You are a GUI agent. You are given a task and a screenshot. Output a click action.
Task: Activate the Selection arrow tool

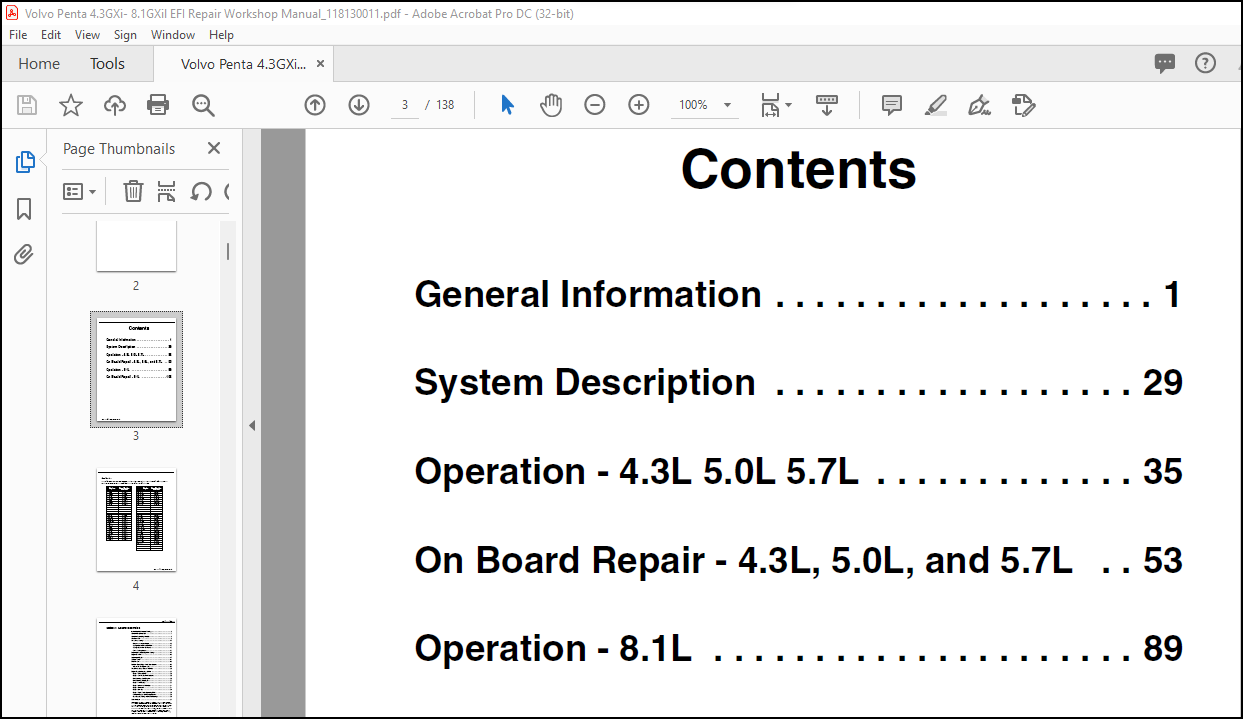pyautogui.click(x=507, y=105)
